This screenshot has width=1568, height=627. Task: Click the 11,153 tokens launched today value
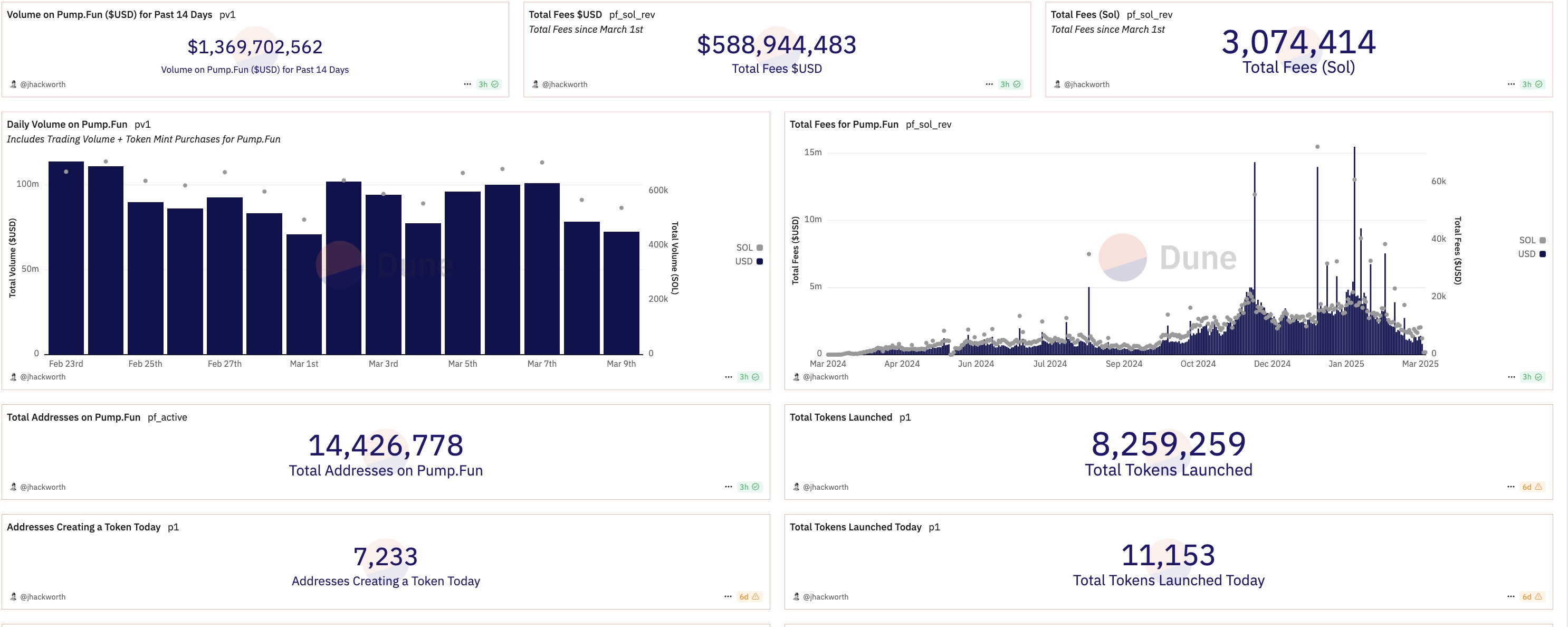point(1169,556)
